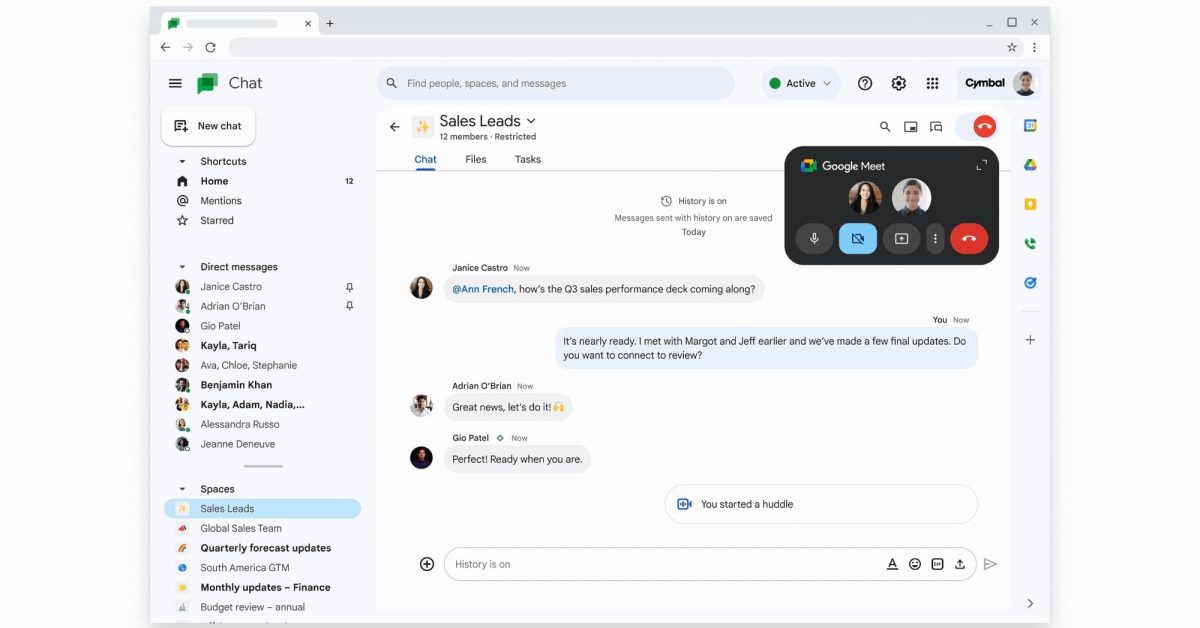Collapse the Spaces section
This screenshot has height=628, width=1200.
coord(183,488)
